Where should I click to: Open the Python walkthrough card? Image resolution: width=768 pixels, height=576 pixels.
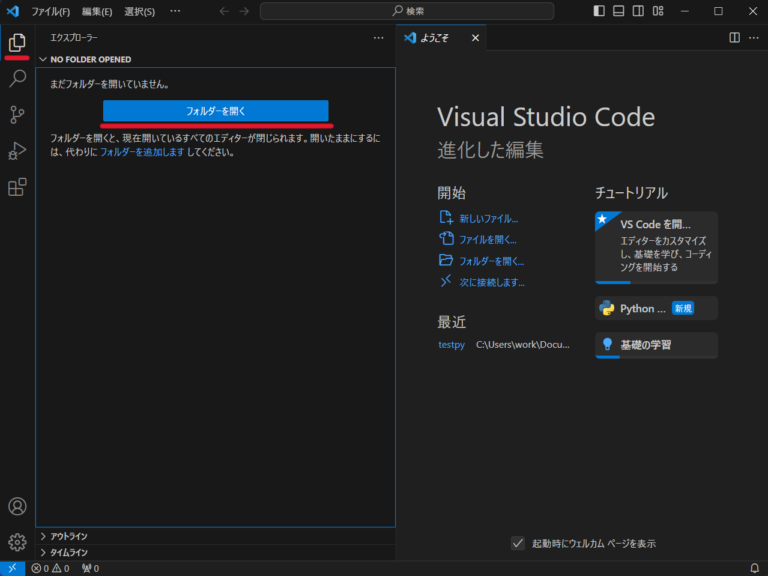click(656, 309)
